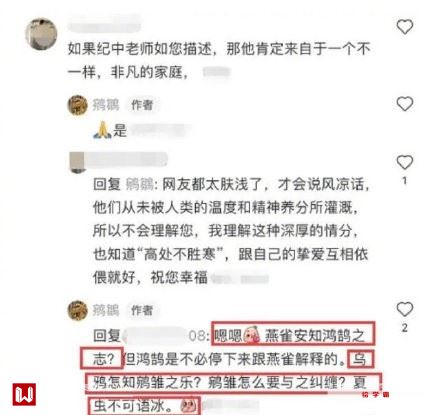
Task: Toggle the heart showing 2 likes
Action: [x=405, y=309]
